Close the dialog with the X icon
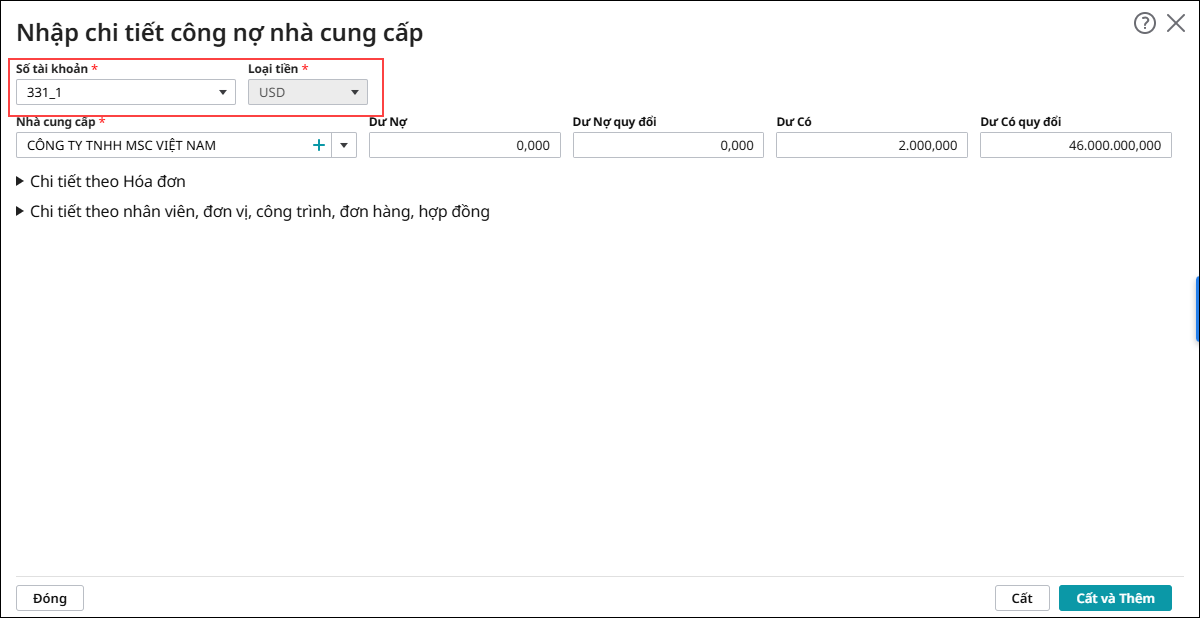The width and height of the screenshot is (1200, 618). [1176, 23]
